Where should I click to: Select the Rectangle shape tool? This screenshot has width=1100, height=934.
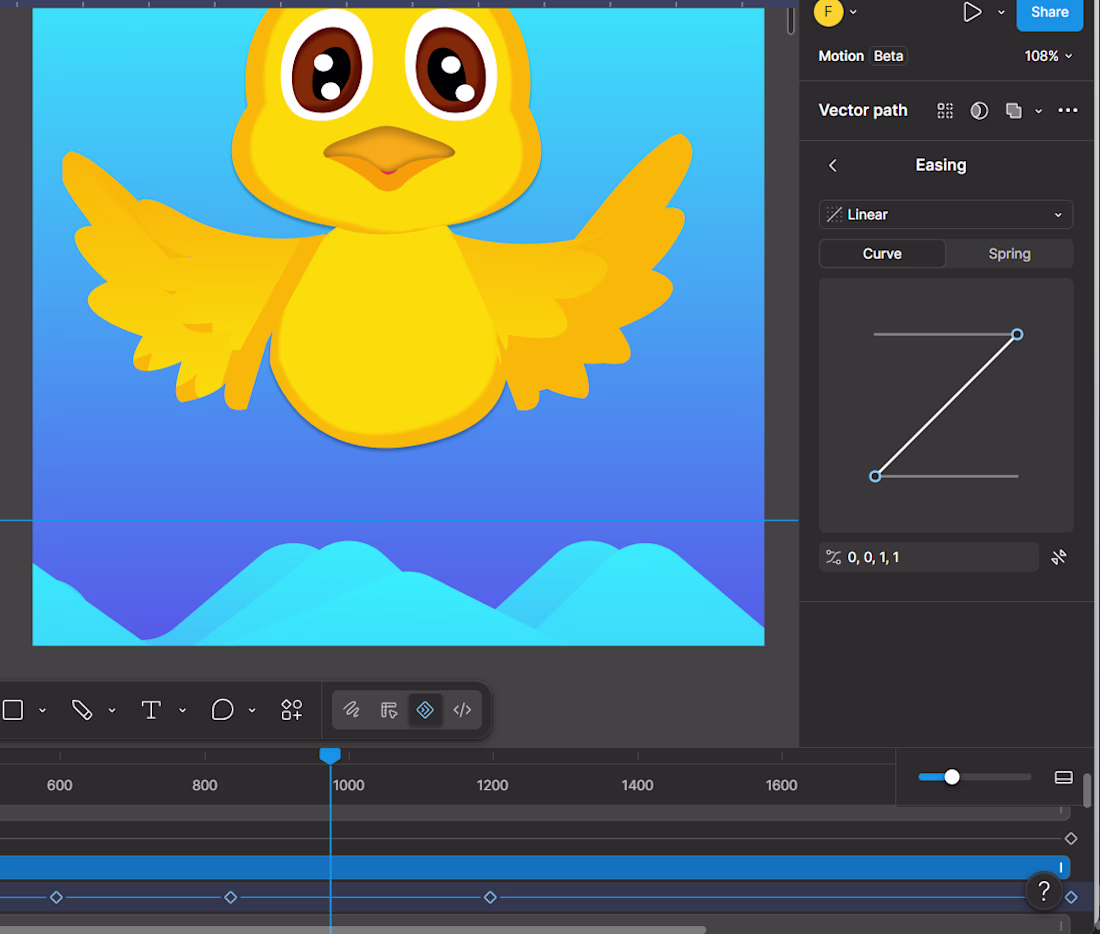(x=13, y=710)
